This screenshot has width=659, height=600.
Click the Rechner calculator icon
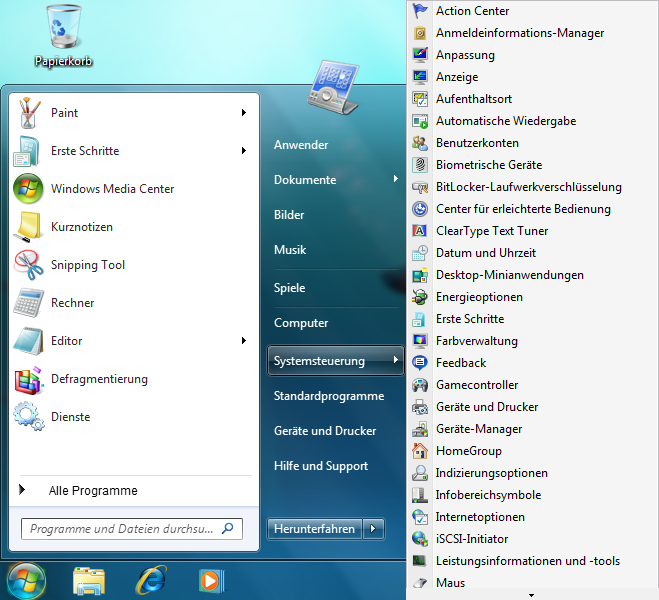click(x=28, y=303)
